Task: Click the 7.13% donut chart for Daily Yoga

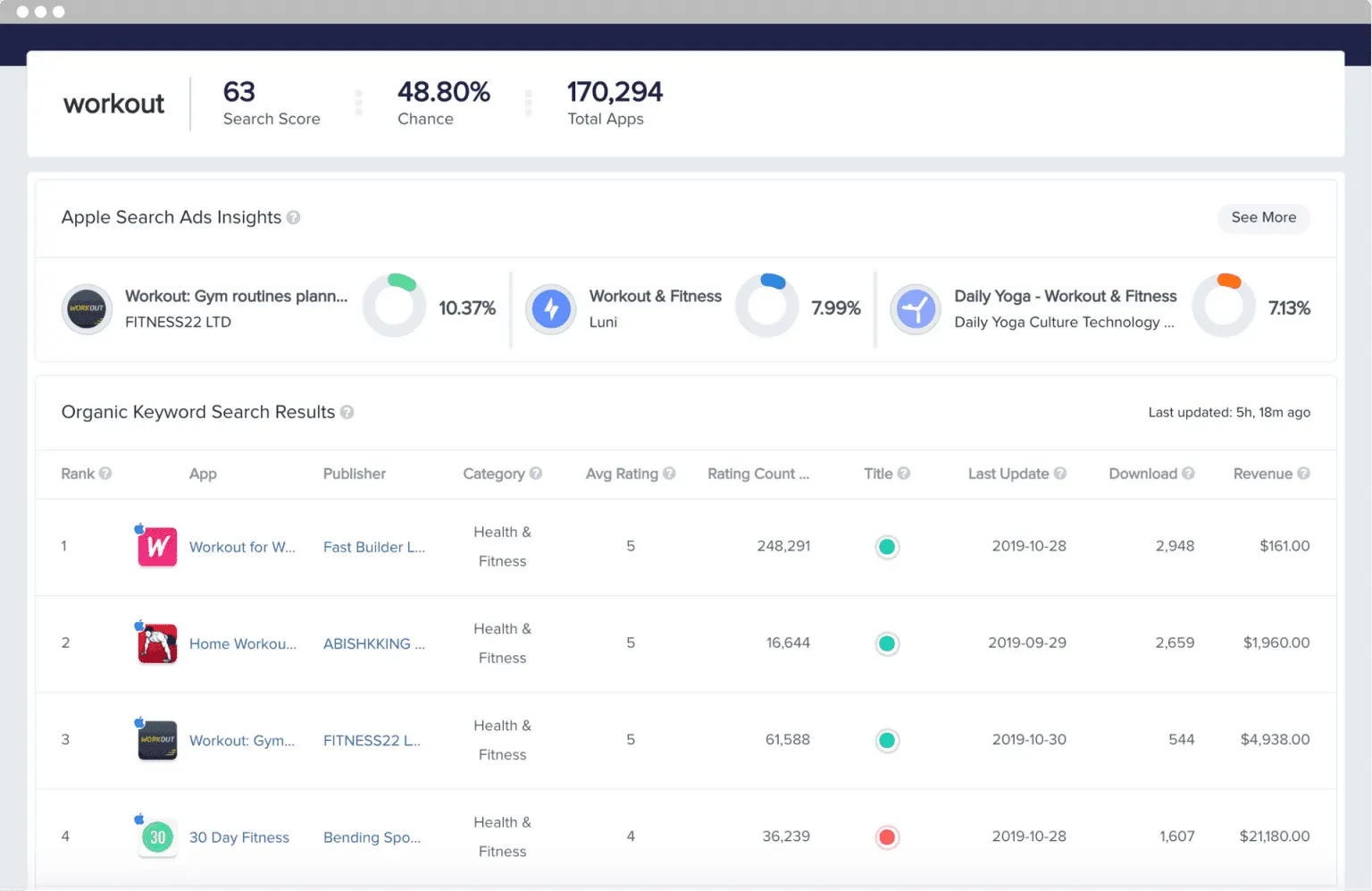Action: (1224, 306)
